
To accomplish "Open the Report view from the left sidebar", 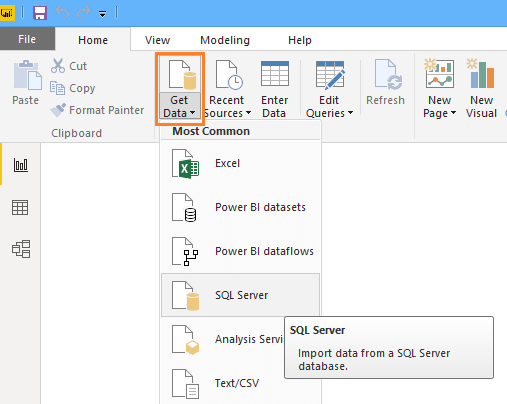I will [x=21, y=165].
